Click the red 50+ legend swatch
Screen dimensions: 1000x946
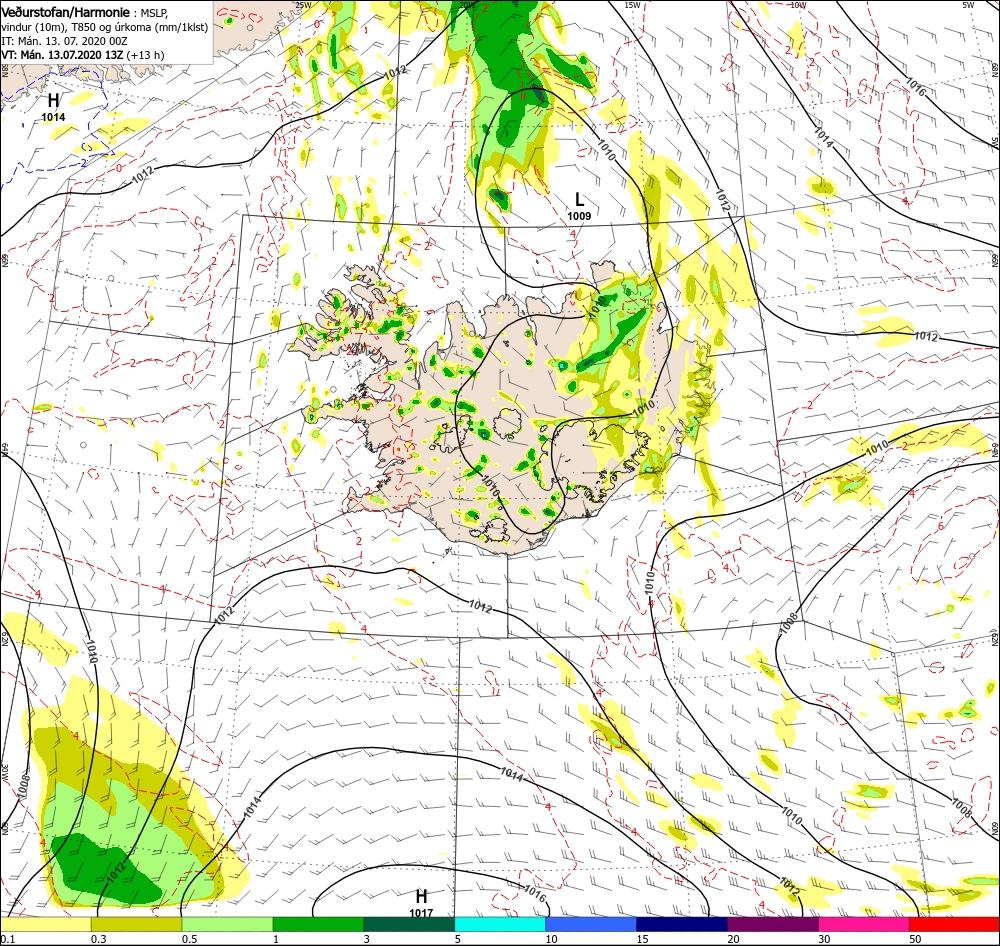click(954, 924)
